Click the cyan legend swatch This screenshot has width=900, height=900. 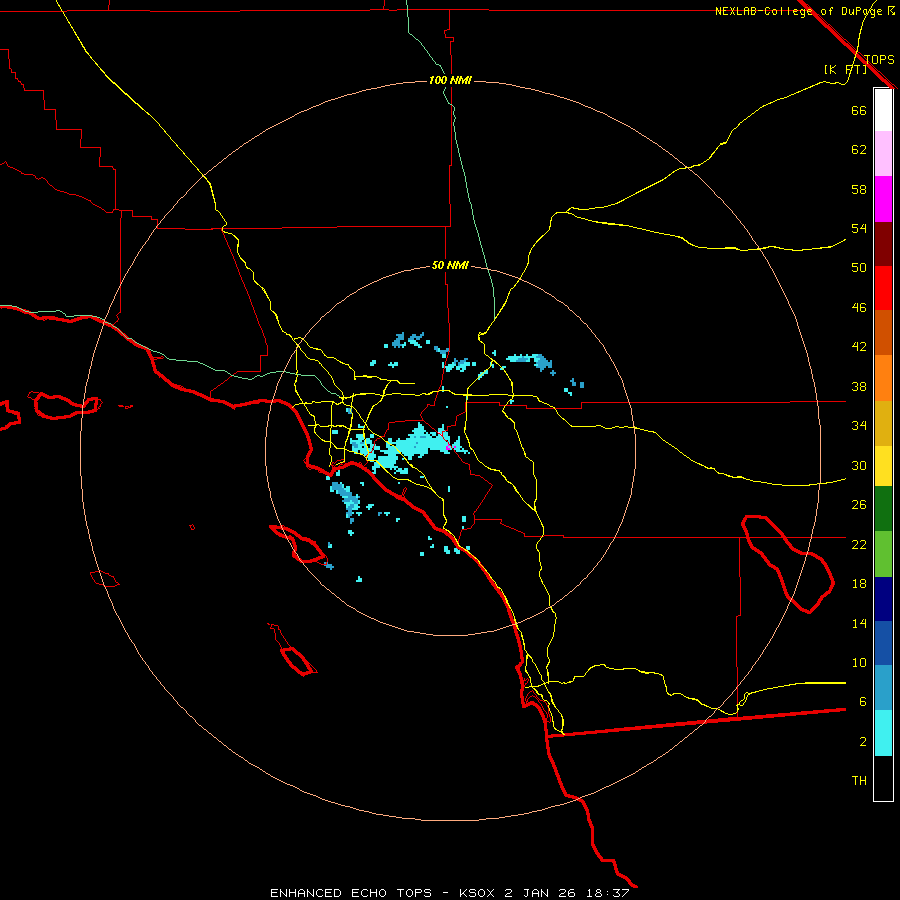[883, 733]
